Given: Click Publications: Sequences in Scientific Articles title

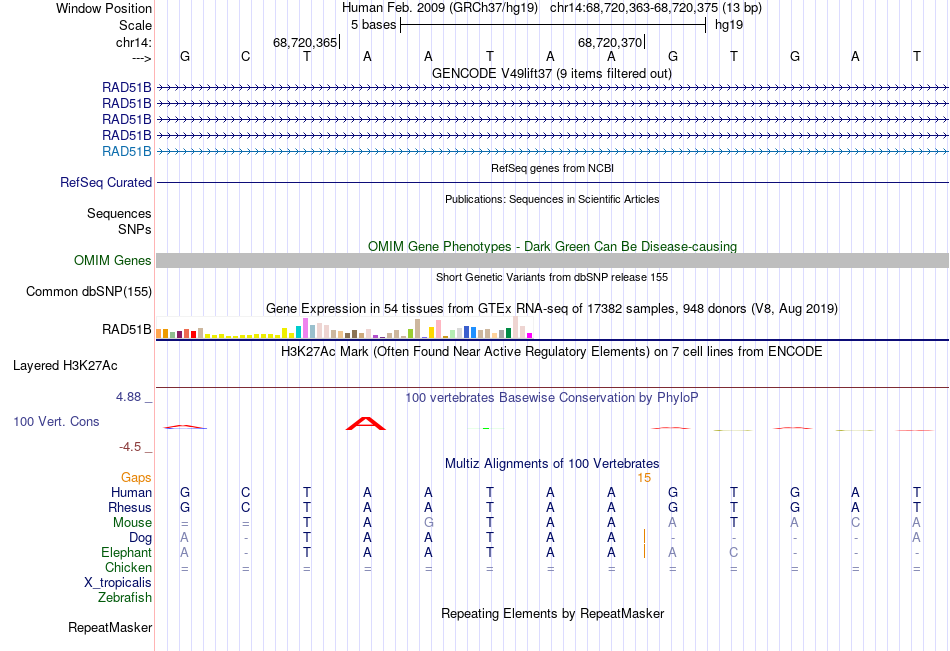Looking at the screenshot, I should click(552, 199).
